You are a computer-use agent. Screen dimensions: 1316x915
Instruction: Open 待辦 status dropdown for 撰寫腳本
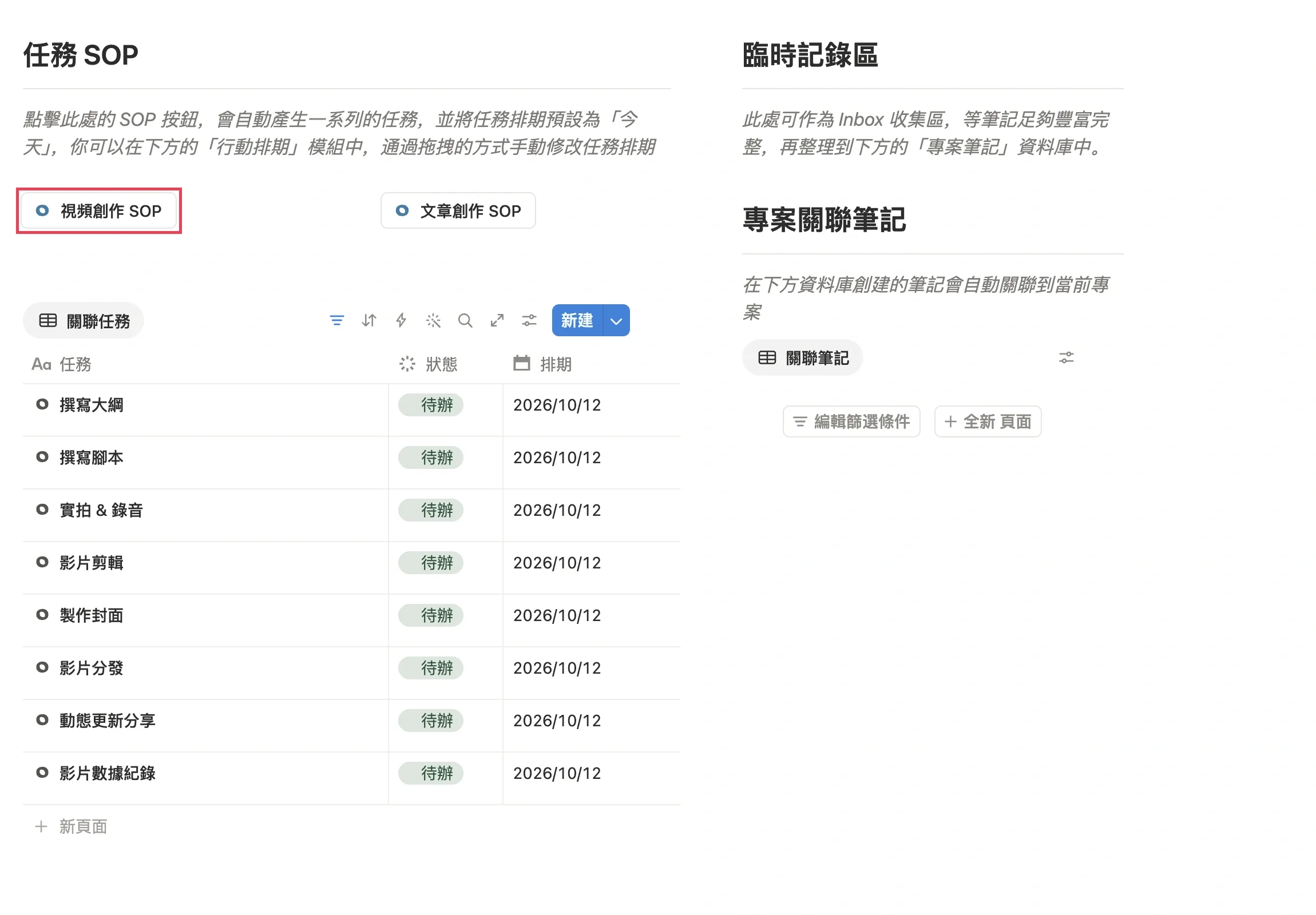pyautogui.click(x=430, y=458)
